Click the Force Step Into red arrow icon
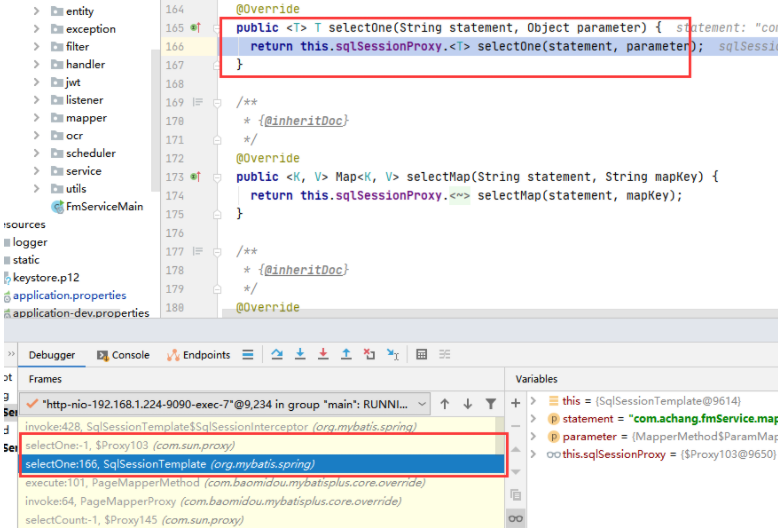 tap(323, 354)
